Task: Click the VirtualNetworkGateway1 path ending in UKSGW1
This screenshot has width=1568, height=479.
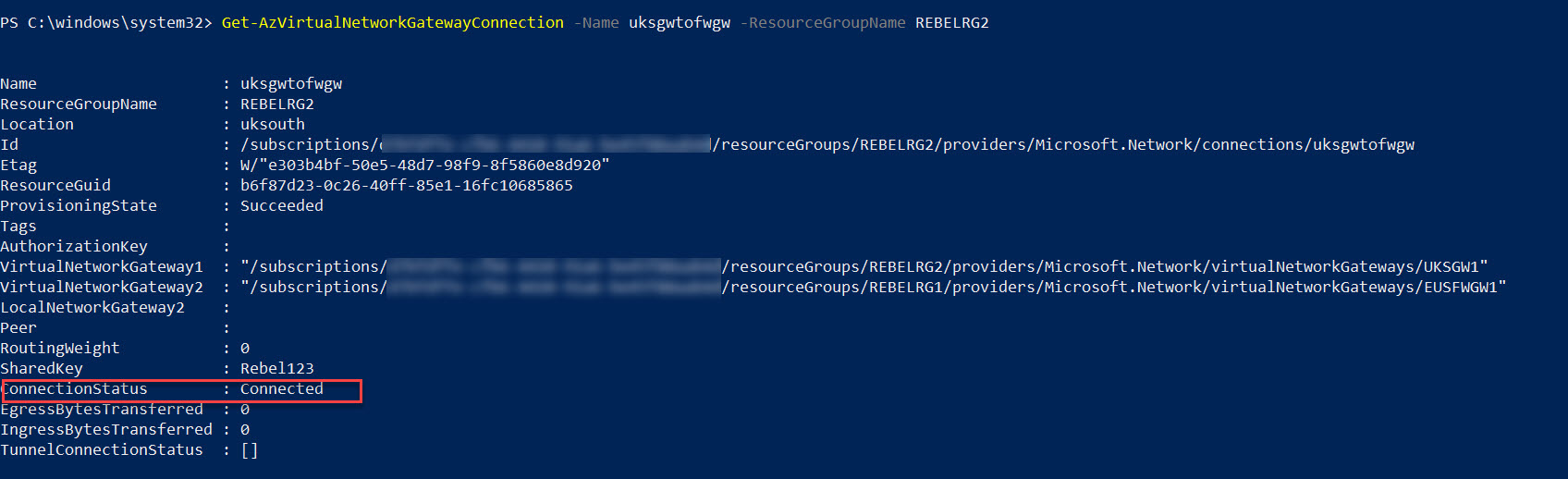Action: click(1105, 267)
